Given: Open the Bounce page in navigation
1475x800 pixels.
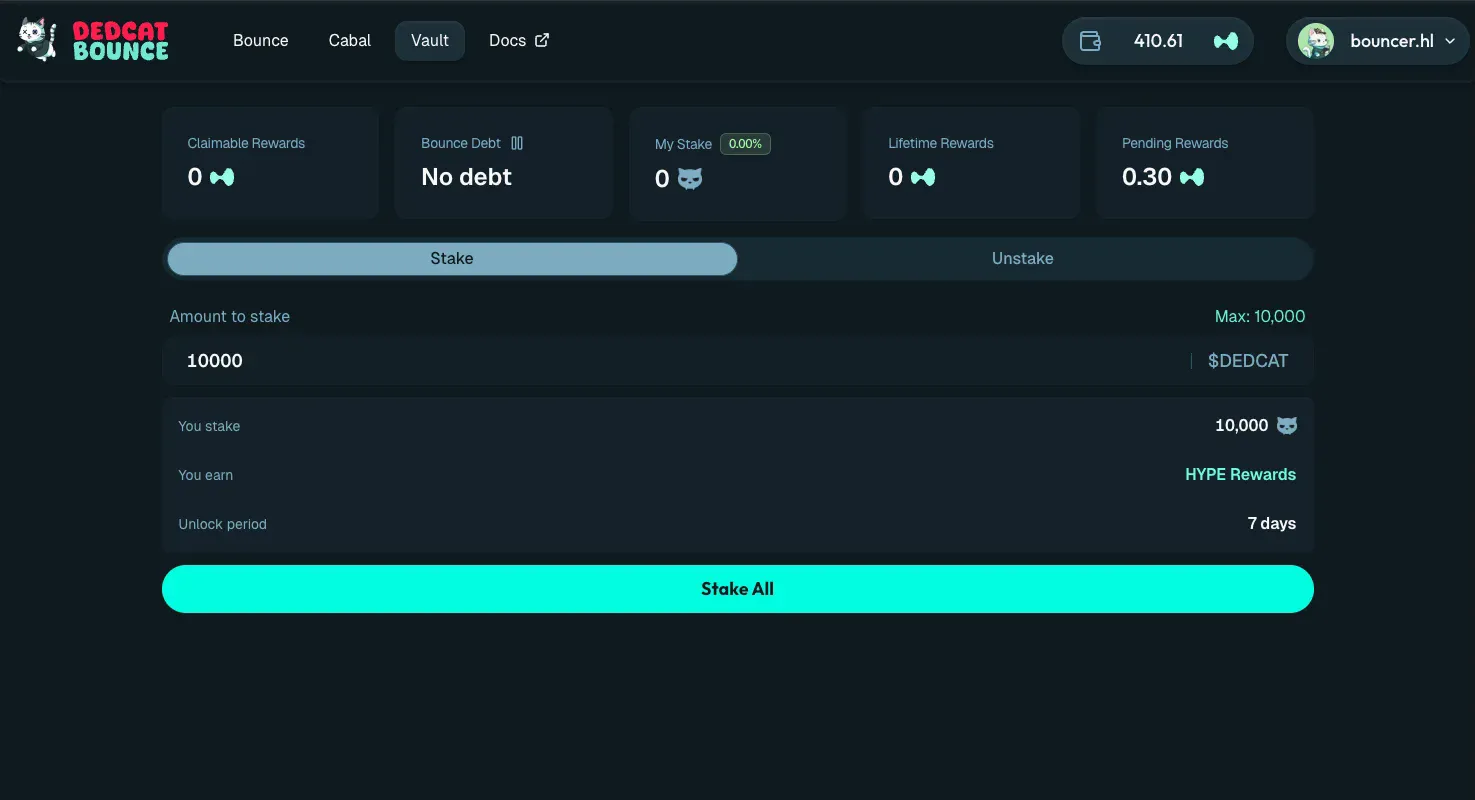Looking at the screenshot, I should (x=260, y=40).
